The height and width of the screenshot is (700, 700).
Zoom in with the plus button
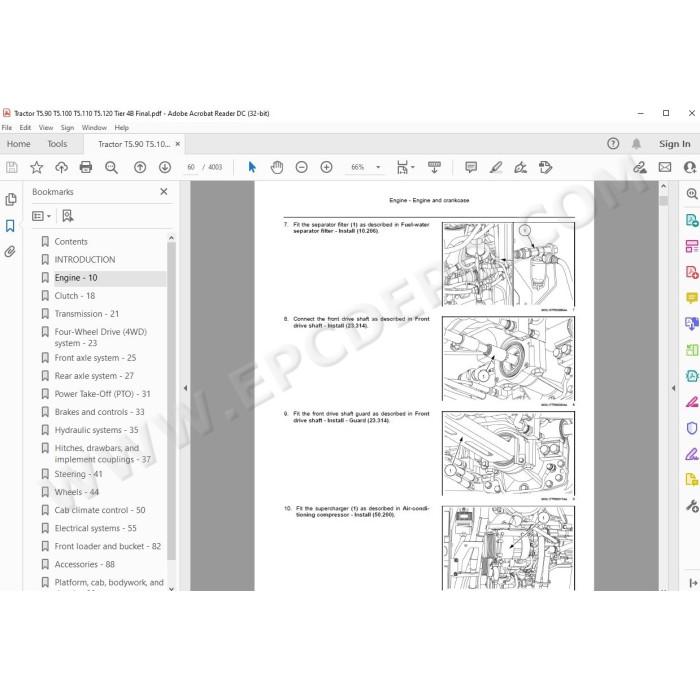[326, 167]
